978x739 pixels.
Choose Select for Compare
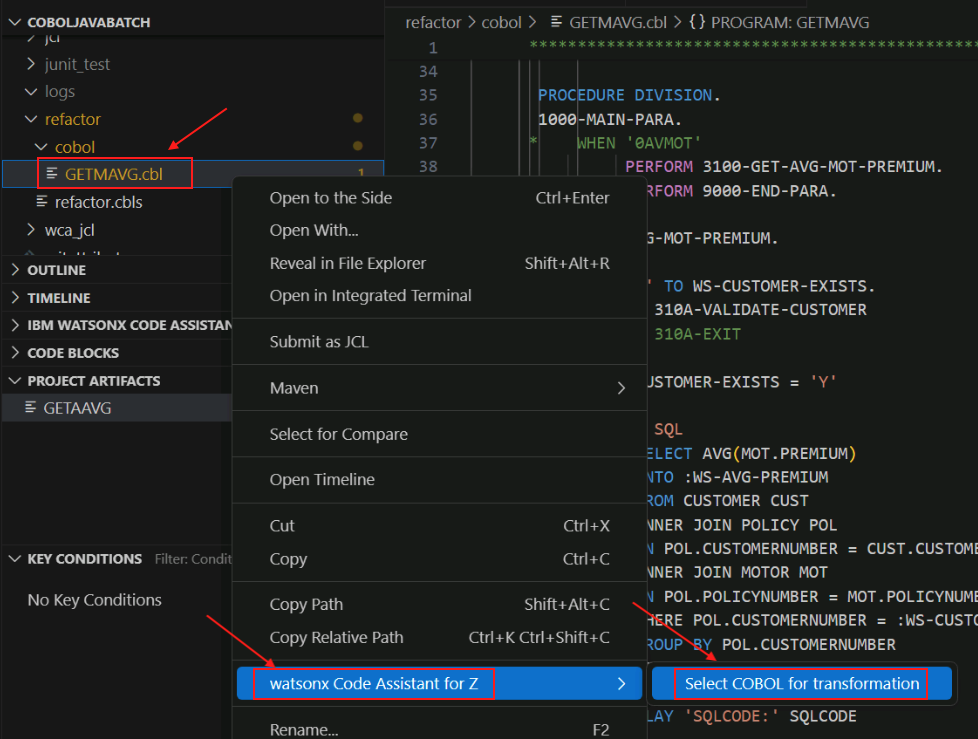point(439,434)
